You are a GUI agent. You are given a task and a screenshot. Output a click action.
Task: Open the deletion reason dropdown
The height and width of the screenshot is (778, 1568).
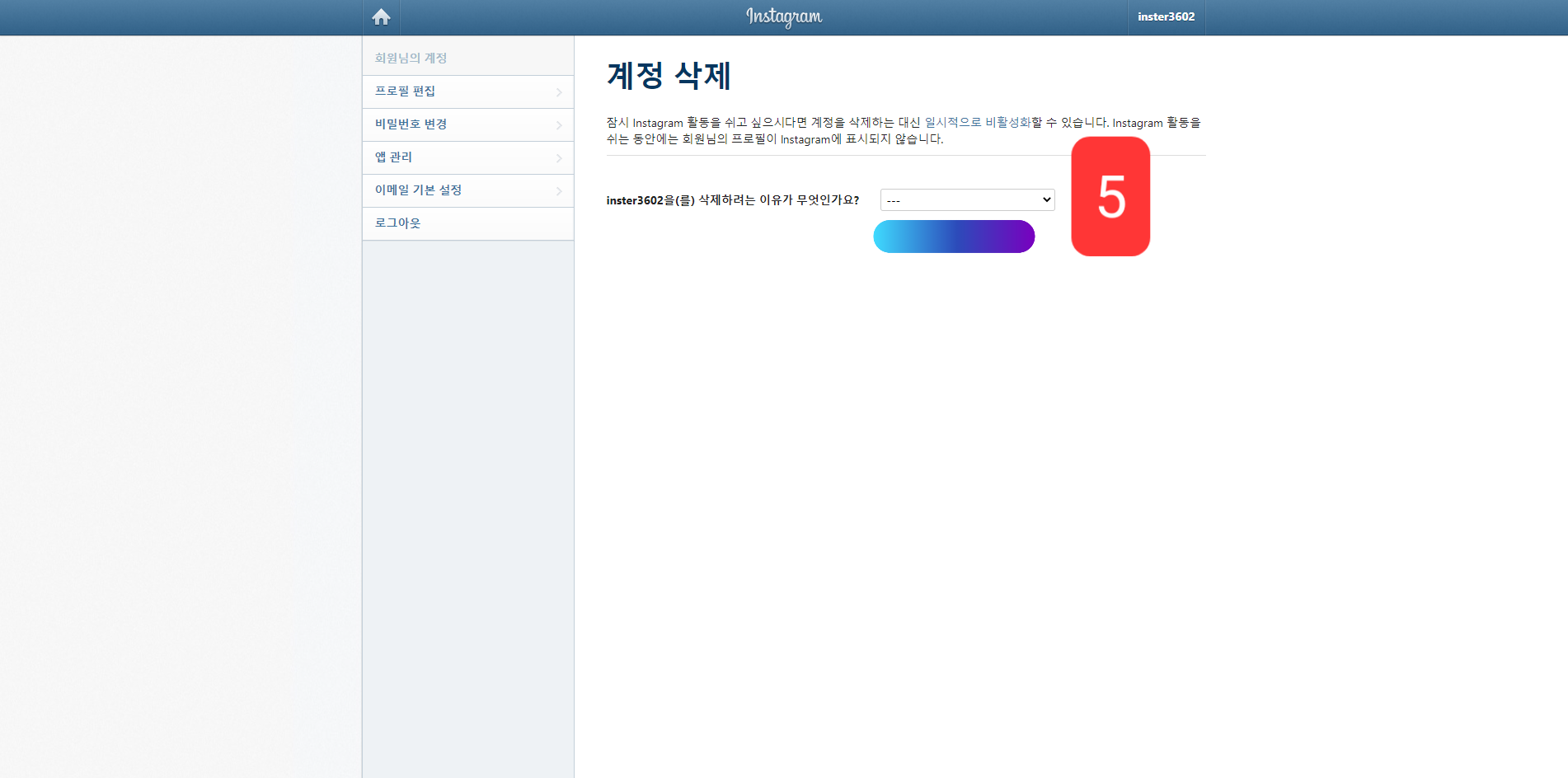[967, 199]
